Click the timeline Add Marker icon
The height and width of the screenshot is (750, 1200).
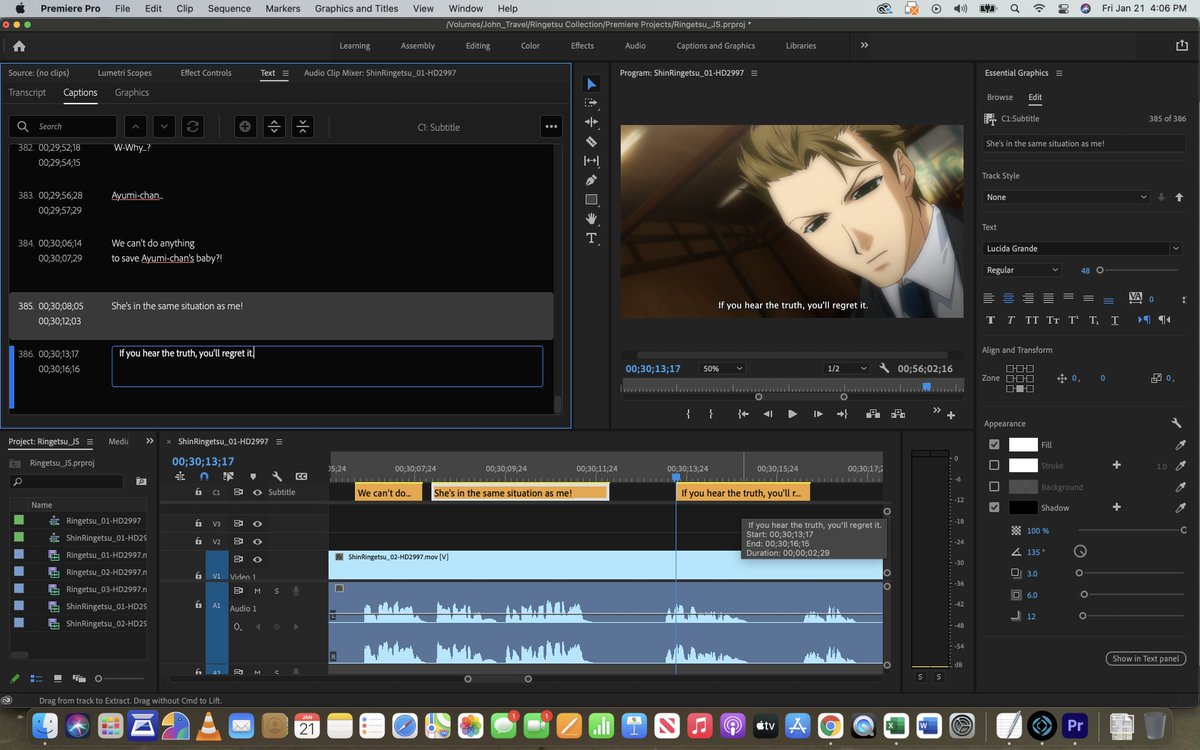pos(252,477)
